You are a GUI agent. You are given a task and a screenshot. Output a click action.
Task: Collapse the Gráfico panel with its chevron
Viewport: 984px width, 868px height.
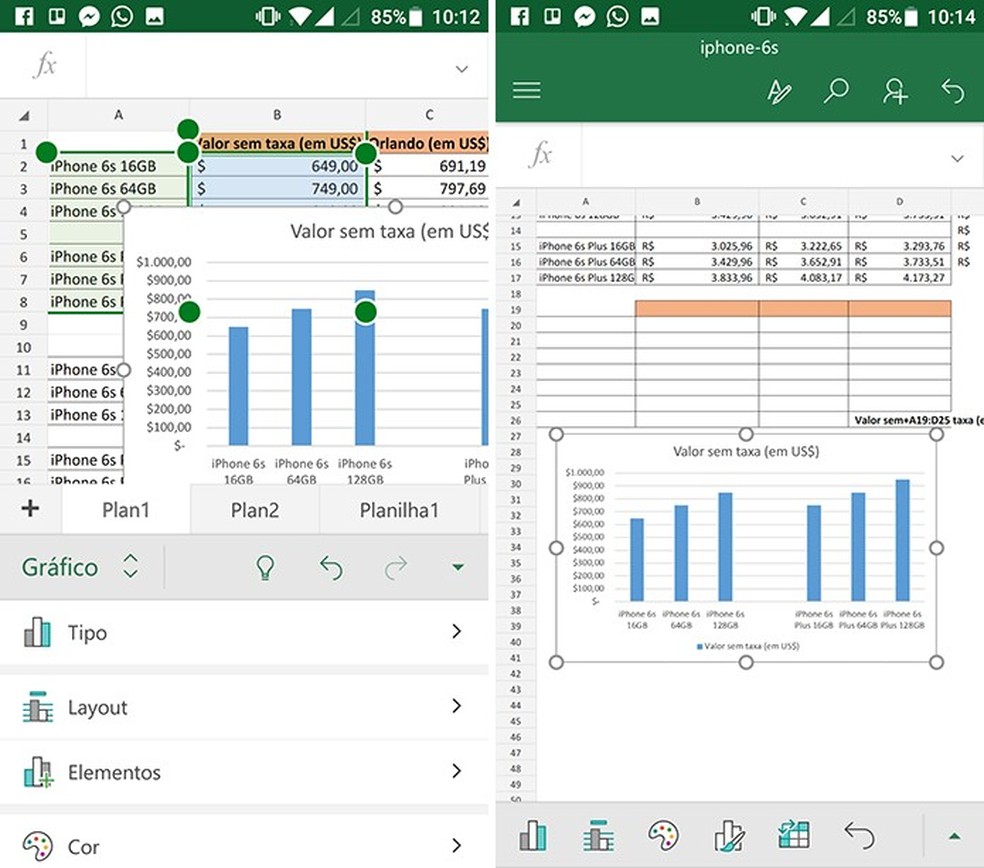130,567
